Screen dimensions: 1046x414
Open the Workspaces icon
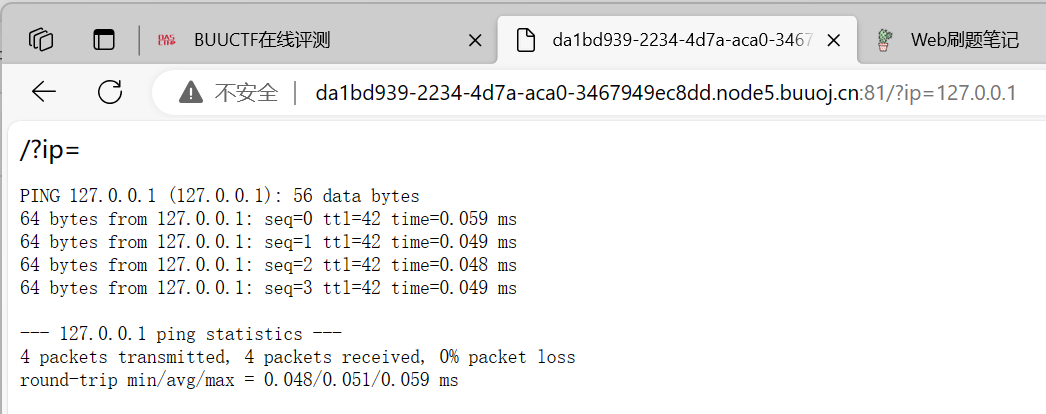pyautogui.click(x=41, y=40)
